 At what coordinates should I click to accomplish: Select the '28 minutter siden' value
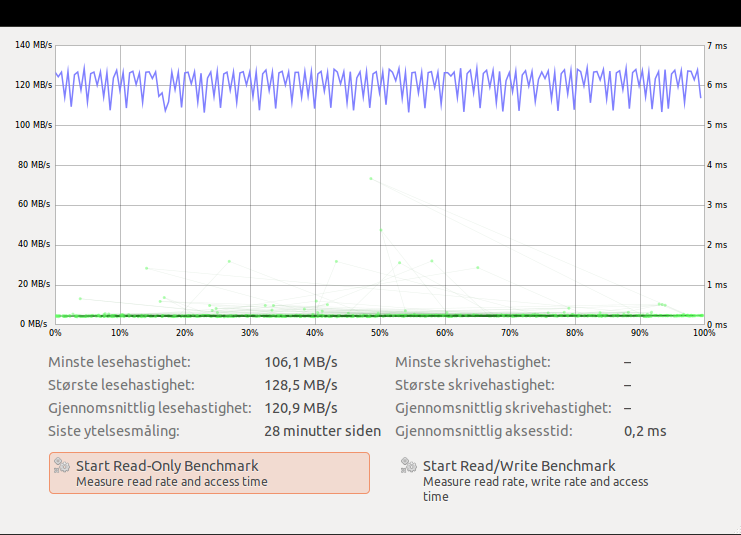click(x=322, y=431)
